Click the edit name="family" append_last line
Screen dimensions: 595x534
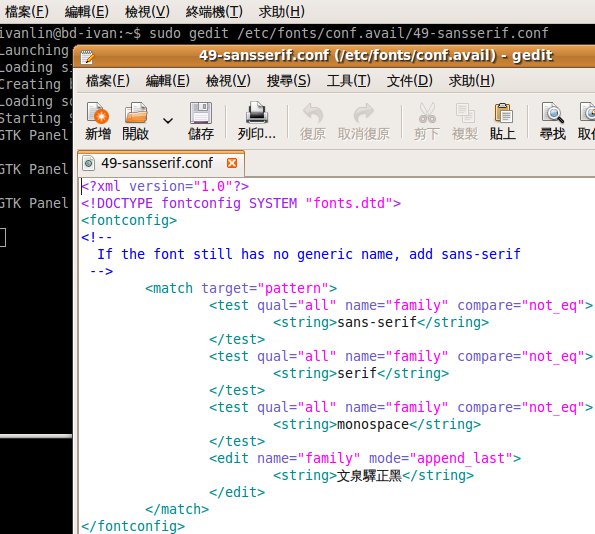[365, 458]
